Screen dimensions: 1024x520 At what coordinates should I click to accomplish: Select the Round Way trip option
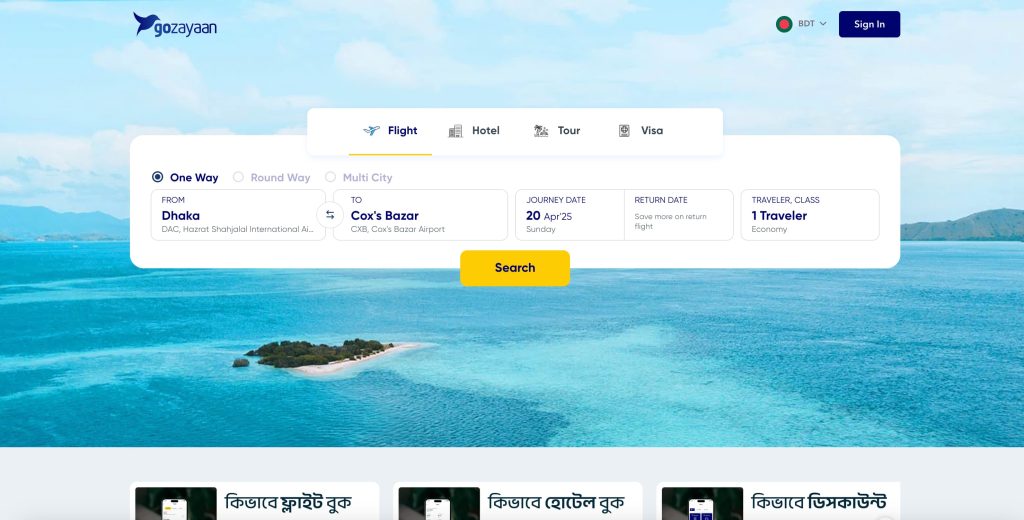pyautogui.click(x=272, y=177)
